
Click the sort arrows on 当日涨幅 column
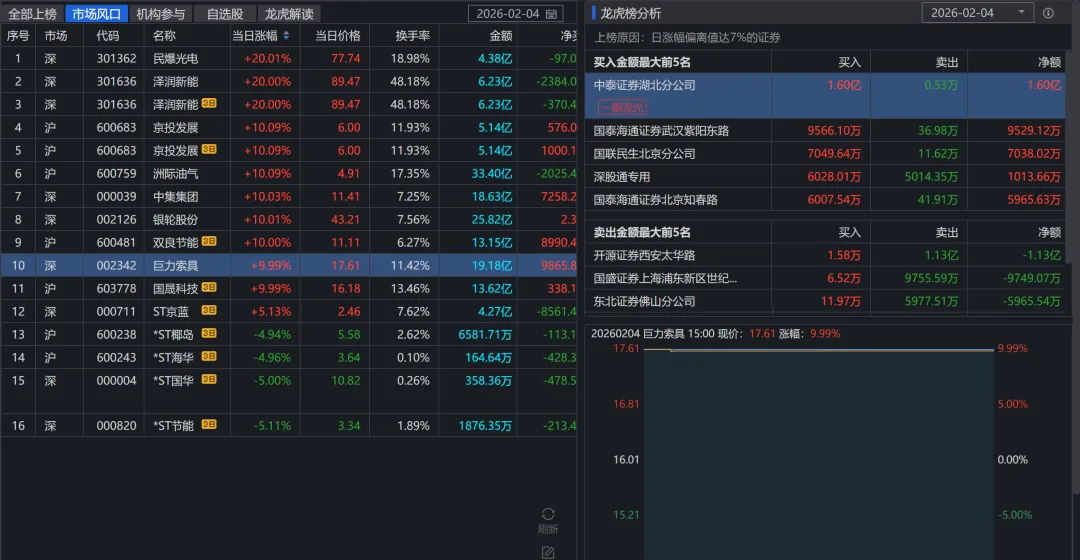[x=286, y=36]
